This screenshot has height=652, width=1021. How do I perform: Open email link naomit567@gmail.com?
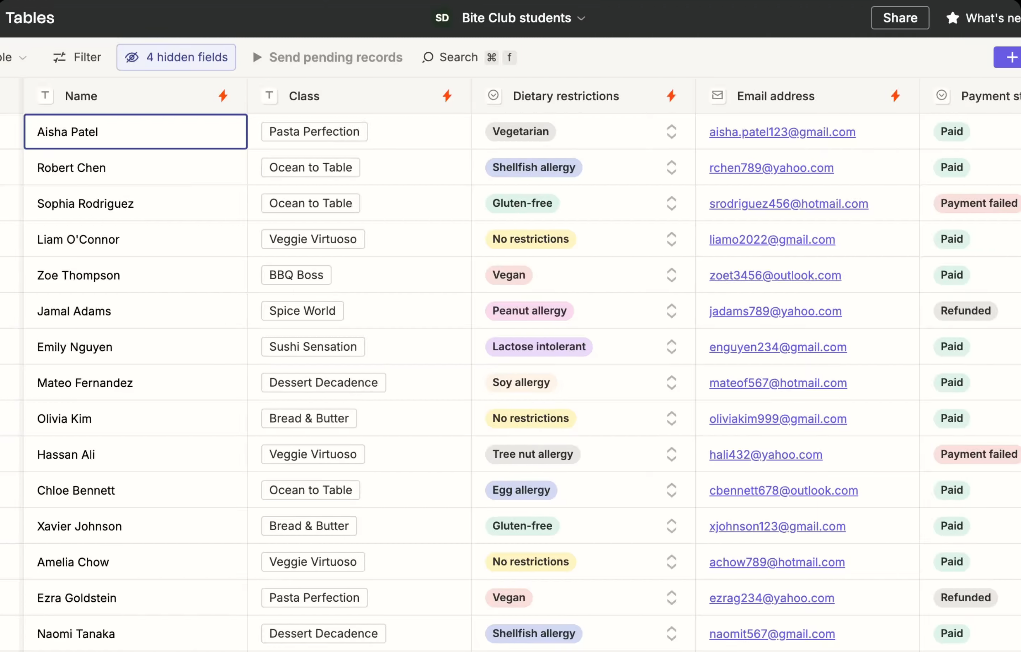tap(772, 633)
